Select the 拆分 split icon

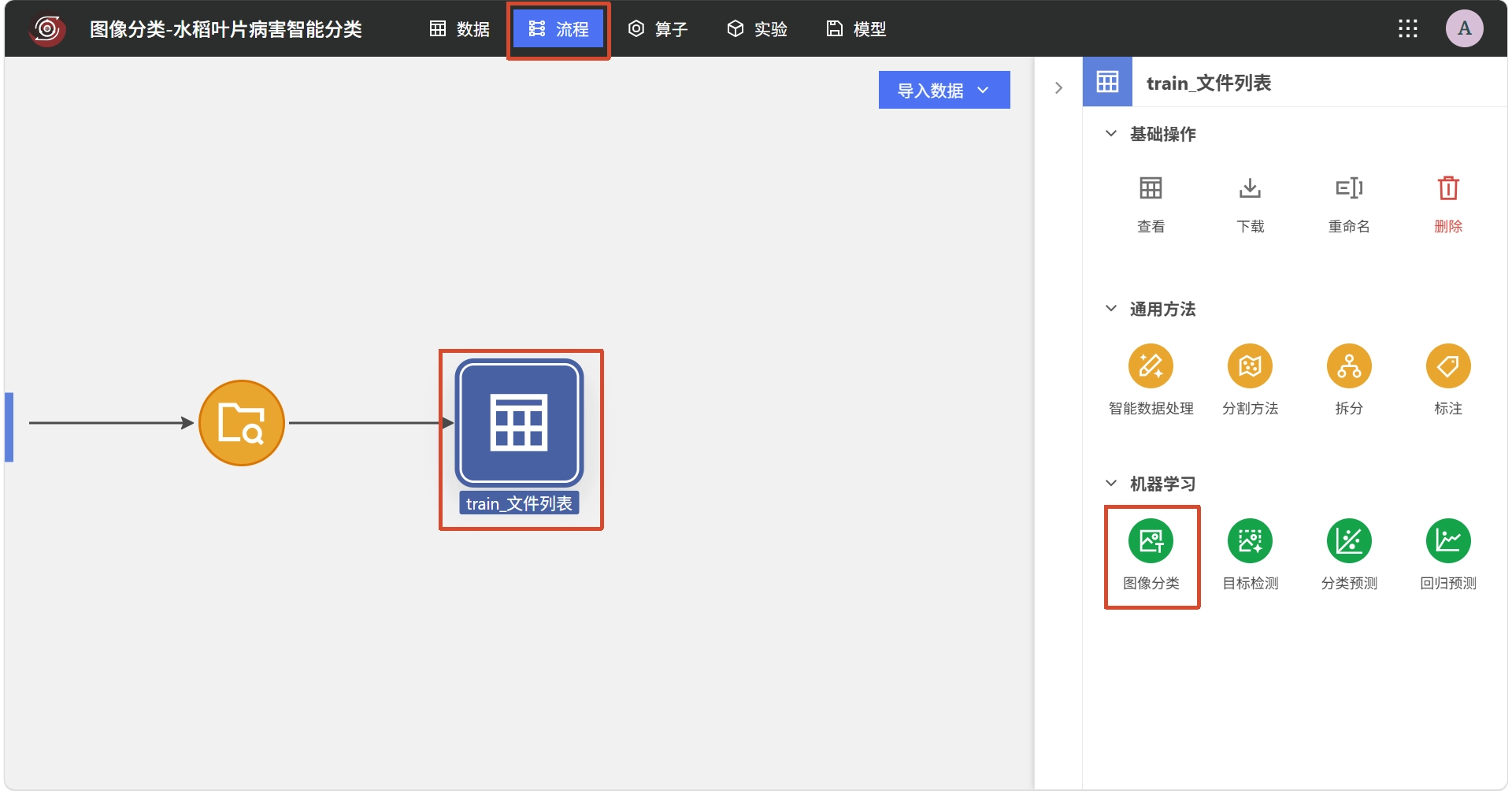(1349, 366)
